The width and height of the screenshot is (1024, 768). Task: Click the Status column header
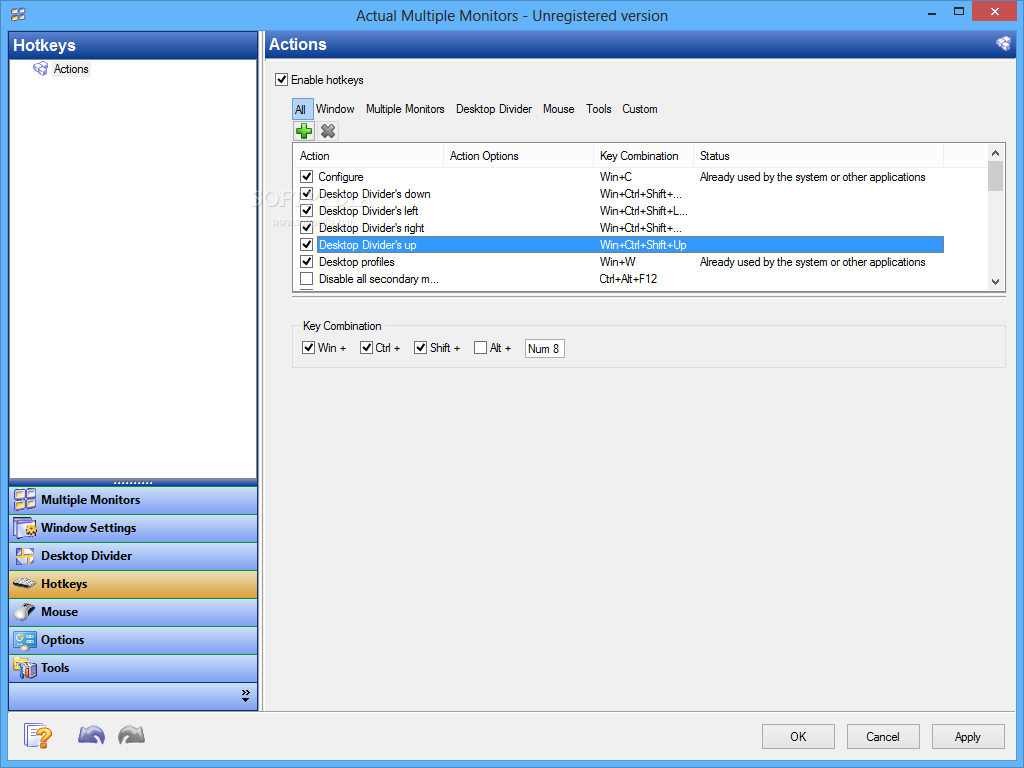point(818,156)
